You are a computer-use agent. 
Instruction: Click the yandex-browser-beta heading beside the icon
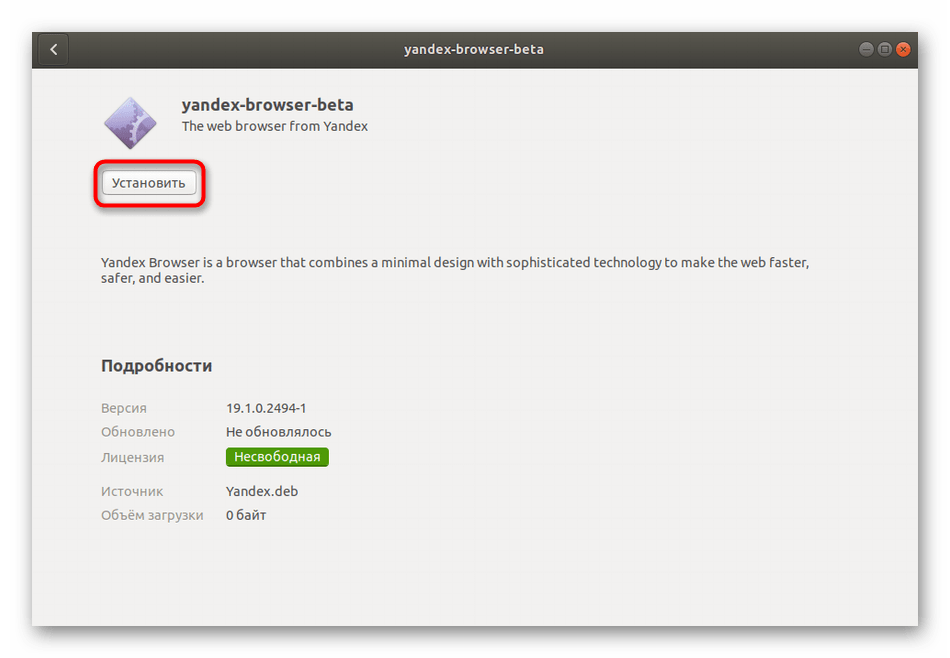pyautogui.click(x=267, y=105)
